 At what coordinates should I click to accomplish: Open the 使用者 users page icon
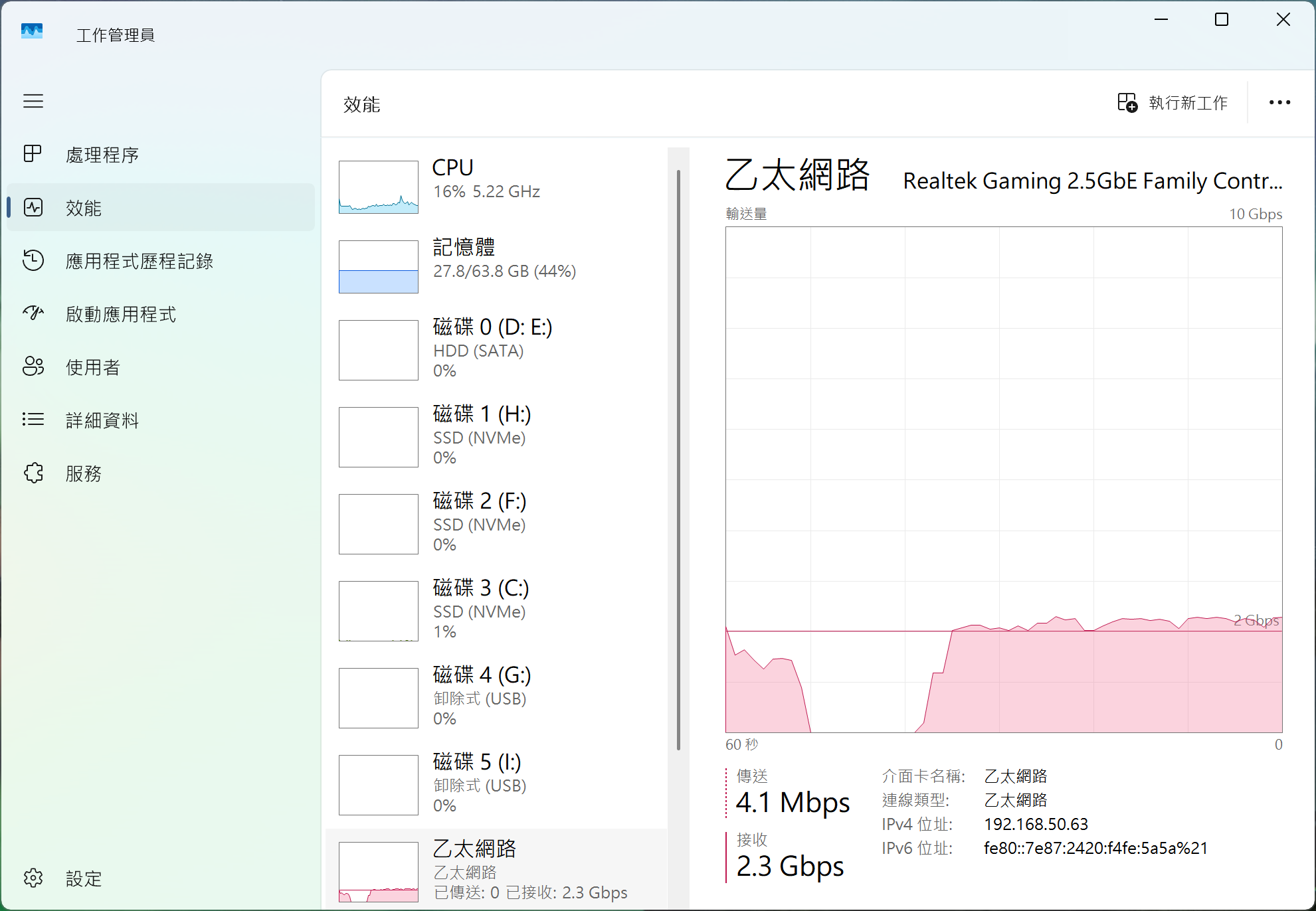coord(33,367)
